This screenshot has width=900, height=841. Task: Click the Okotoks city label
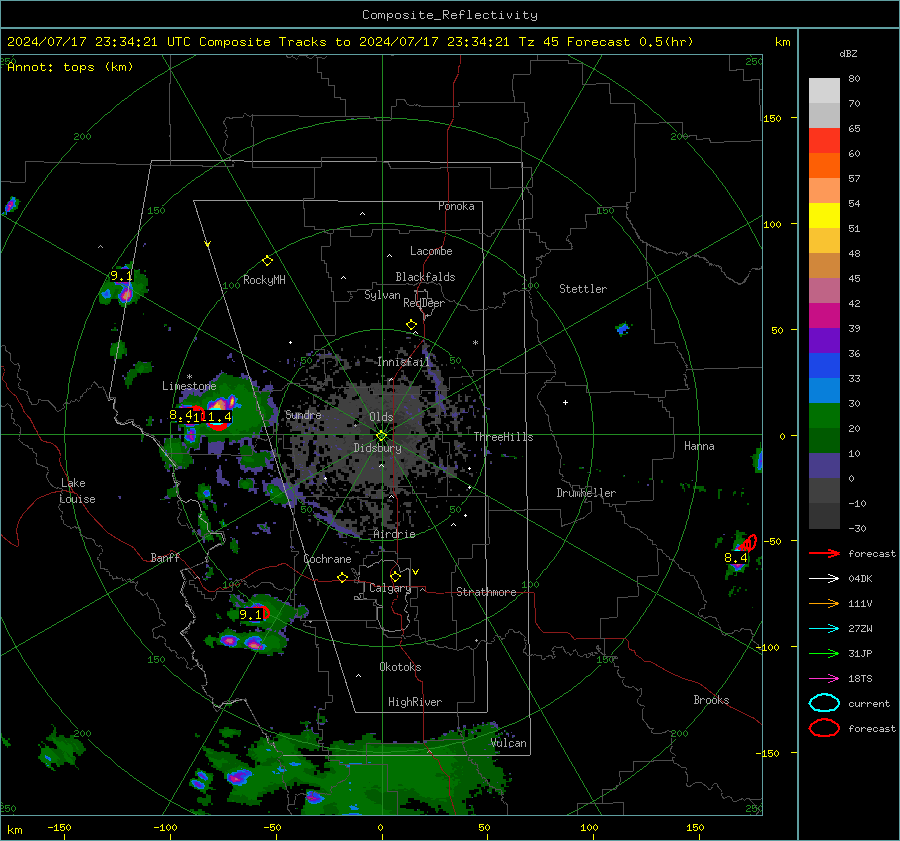tap(400, 667)
